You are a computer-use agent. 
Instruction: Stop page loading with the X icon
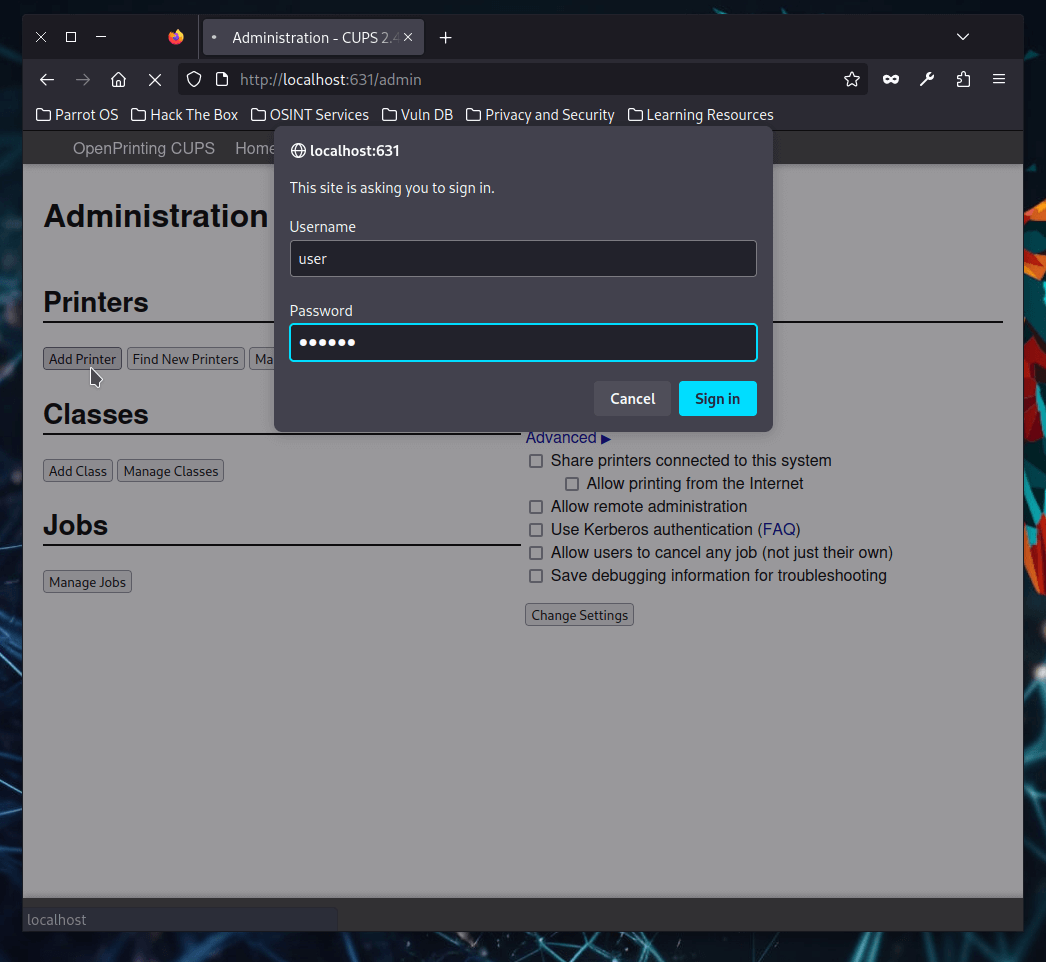(155, 79)
